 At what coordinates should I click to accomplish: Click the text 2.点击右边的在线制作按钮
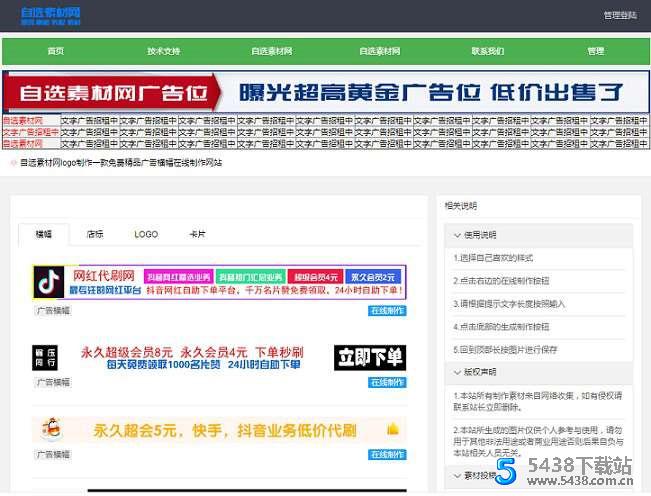pos(501,281)
